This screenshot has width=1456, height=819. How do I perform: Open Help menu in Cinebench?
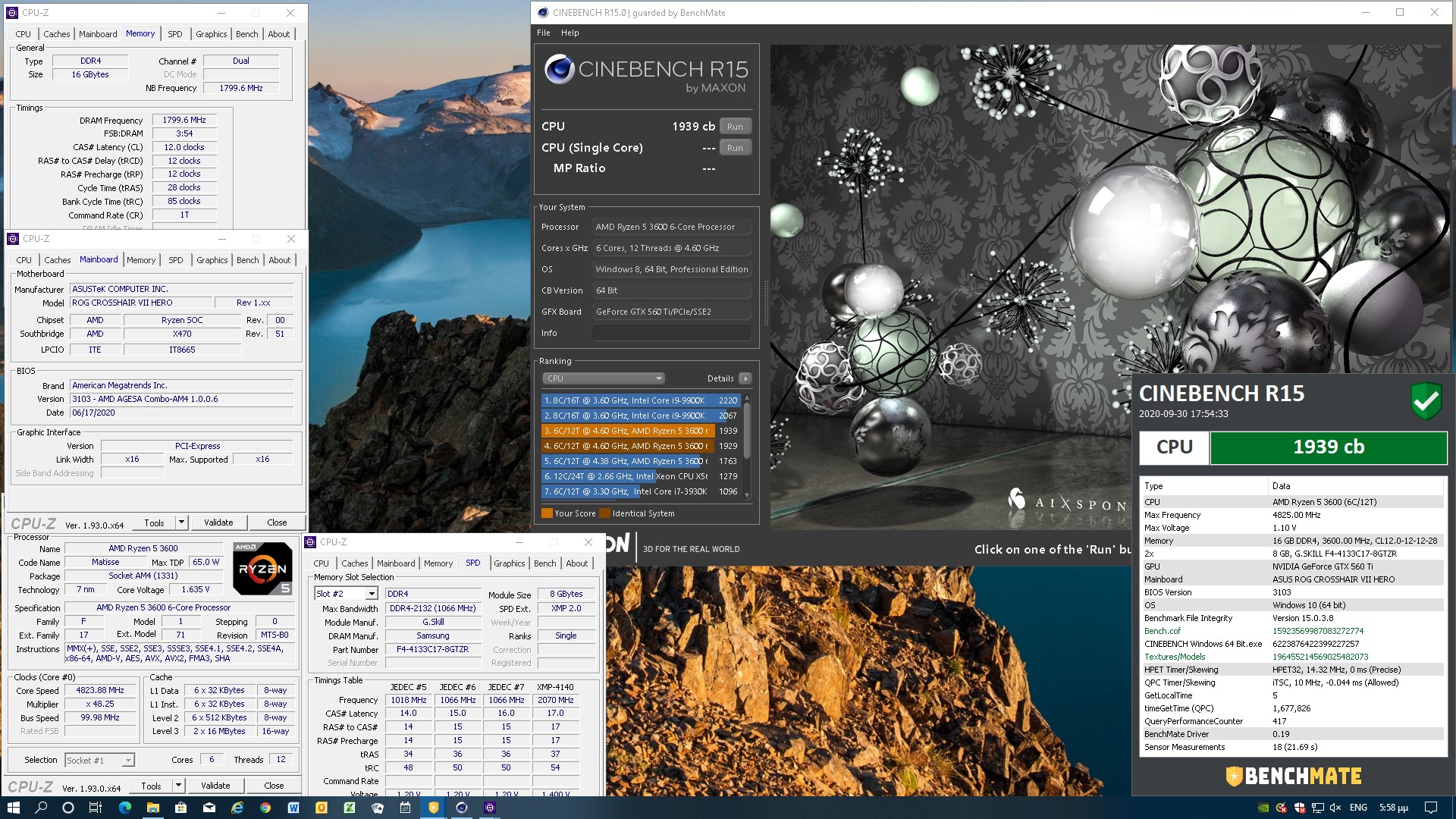tap(570, 33)
